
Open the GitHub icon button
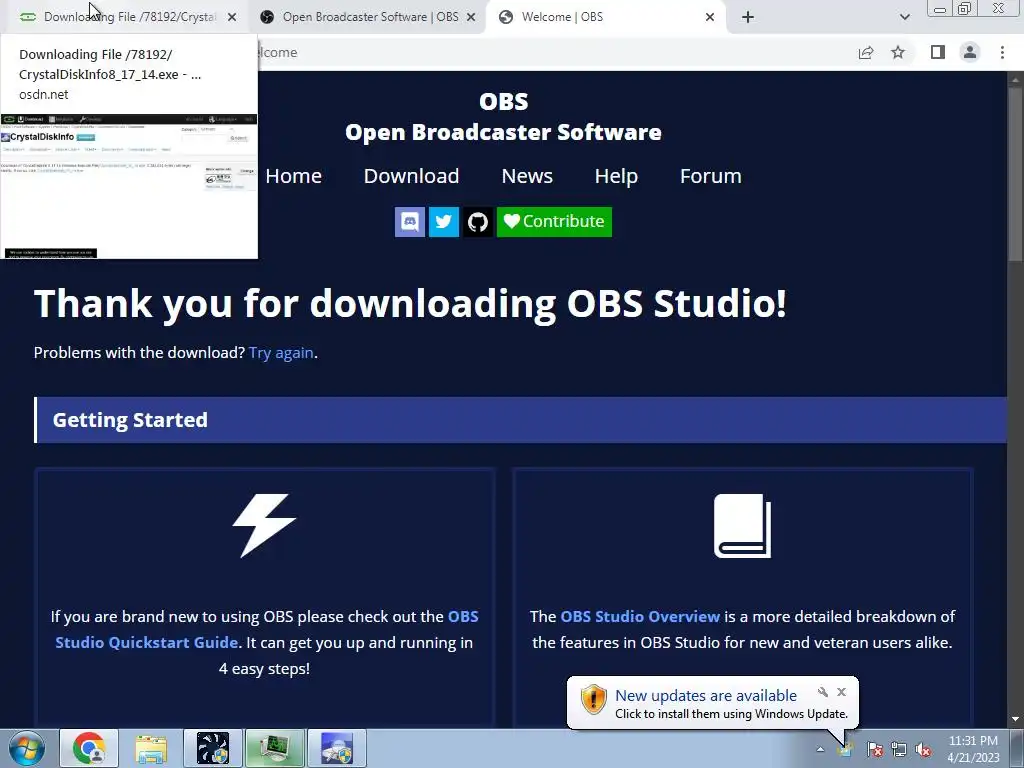(x=477, y=222)
